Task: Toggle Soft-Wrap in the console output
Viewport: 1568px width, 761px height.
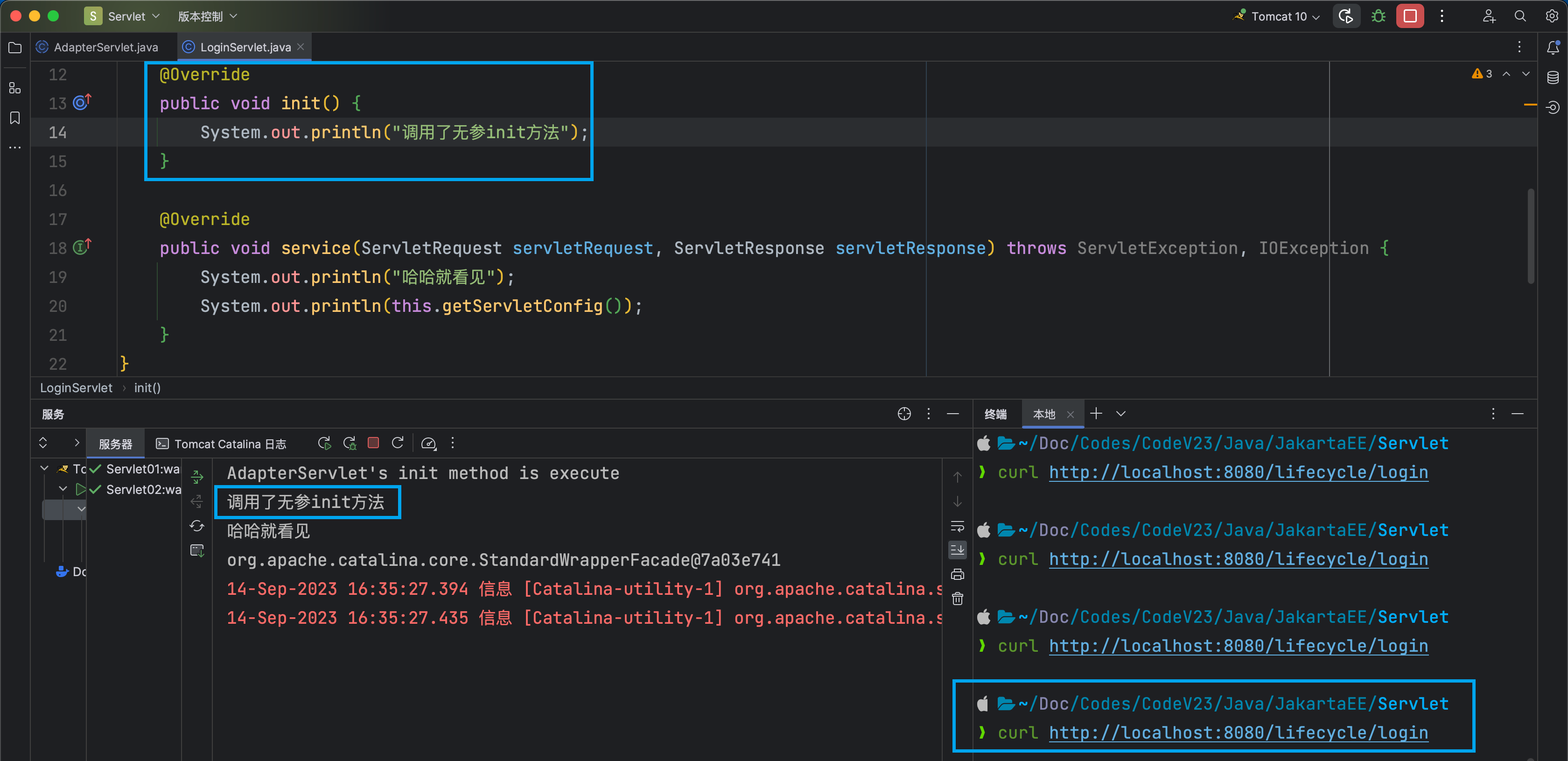Action: (x=958, y=525)
